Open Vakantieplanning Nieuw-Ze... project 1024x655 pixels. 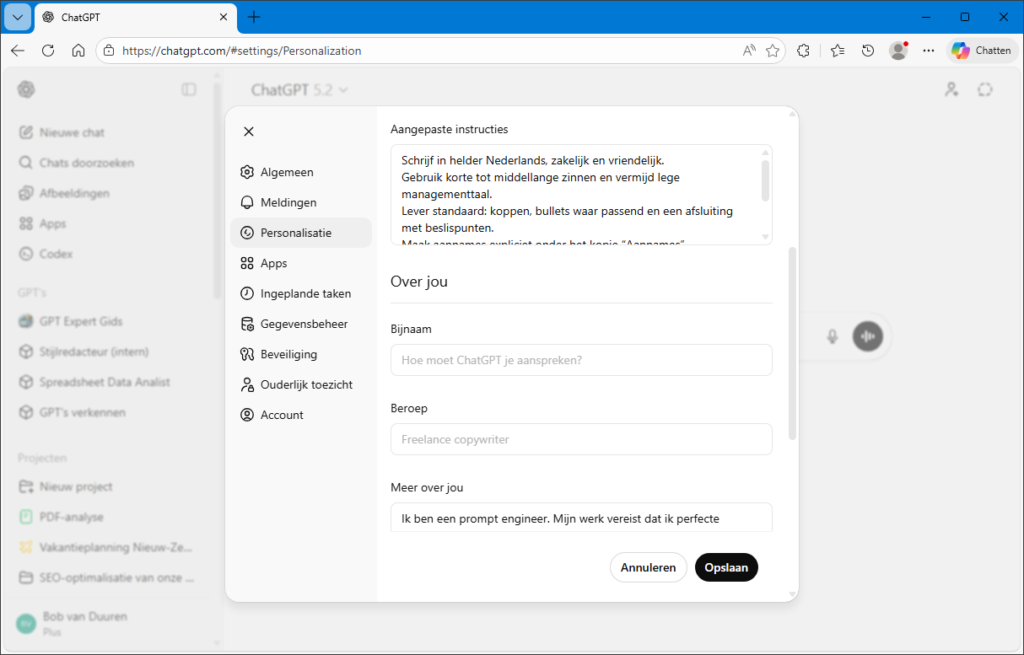click(108, 547)
